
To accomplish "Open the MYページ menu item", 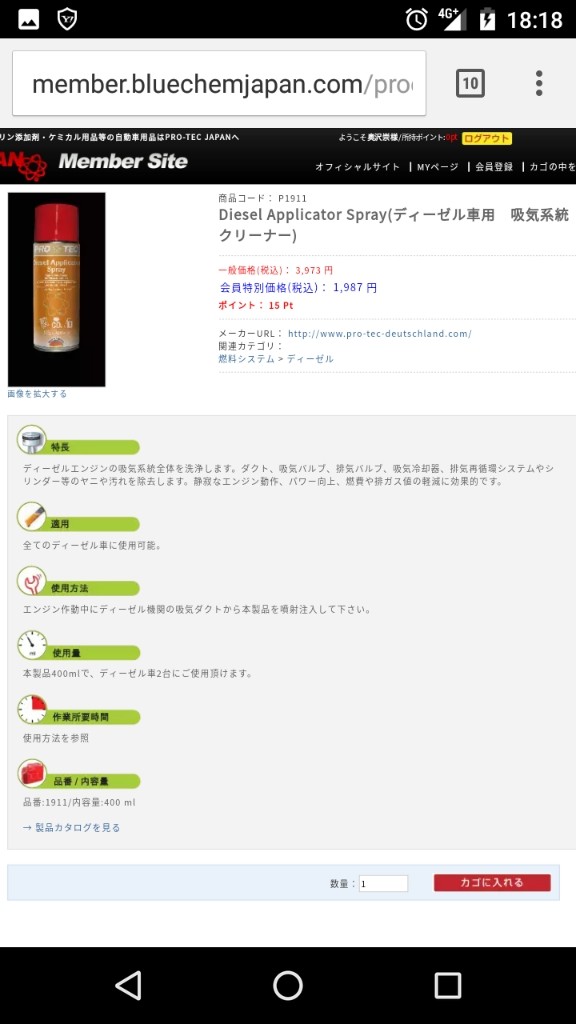I will [438, 167].
